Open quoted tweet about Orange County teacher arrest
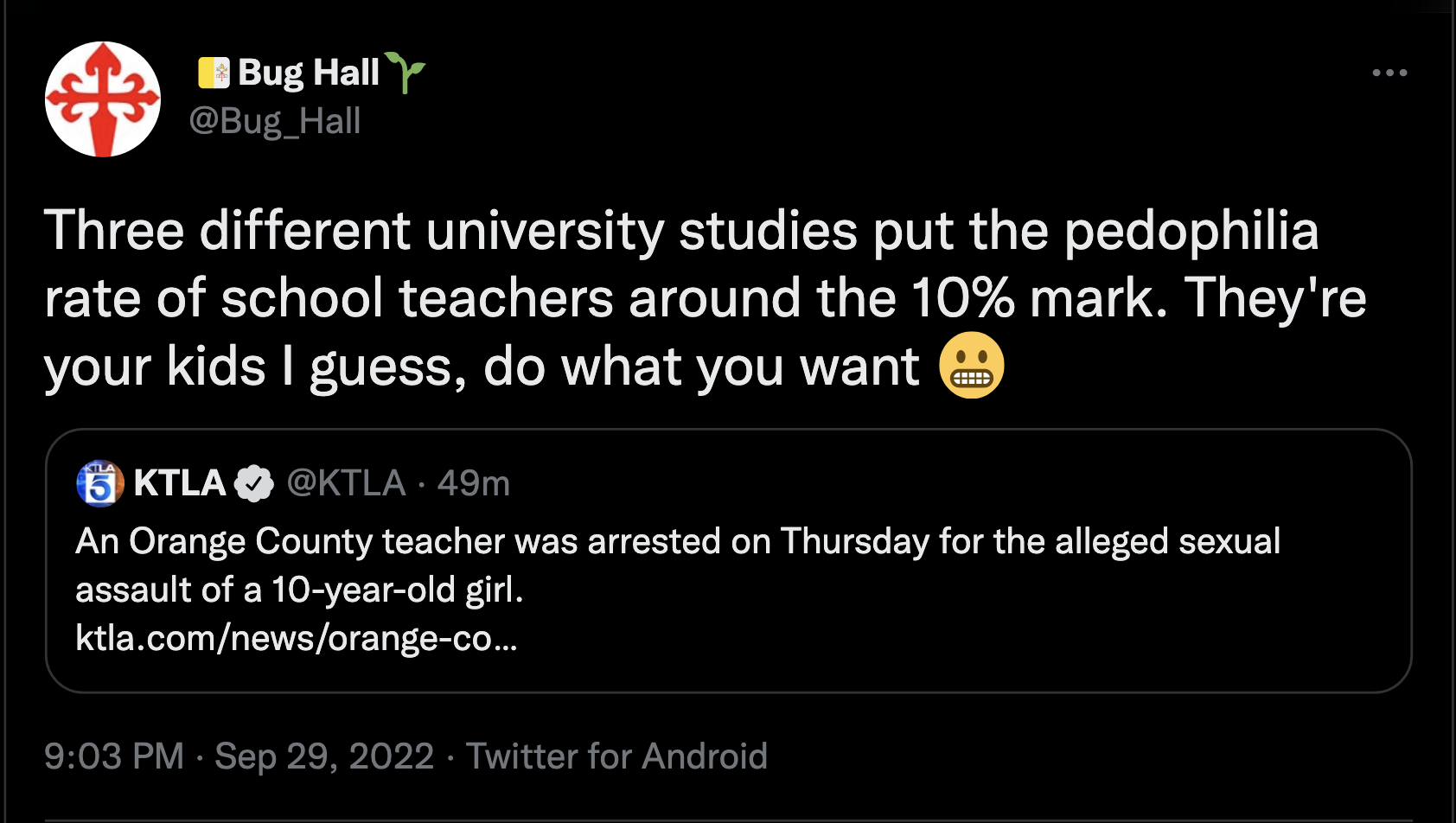The image size is (1456, 823). click(728, 560)
